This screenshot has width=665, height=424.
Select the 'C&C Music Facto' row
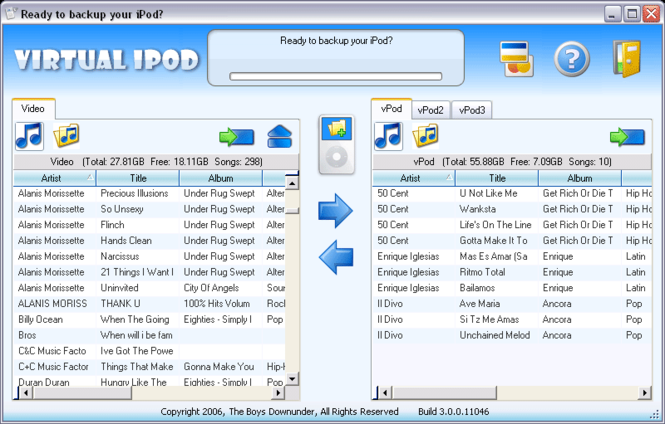[149, 351]
